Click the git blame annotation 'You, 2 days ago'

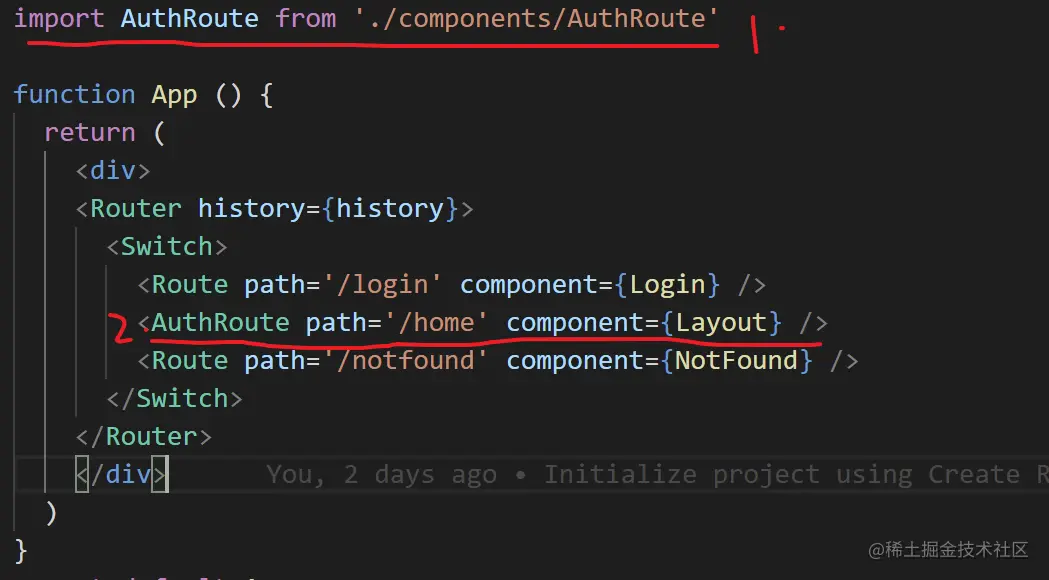click(381, 474)
